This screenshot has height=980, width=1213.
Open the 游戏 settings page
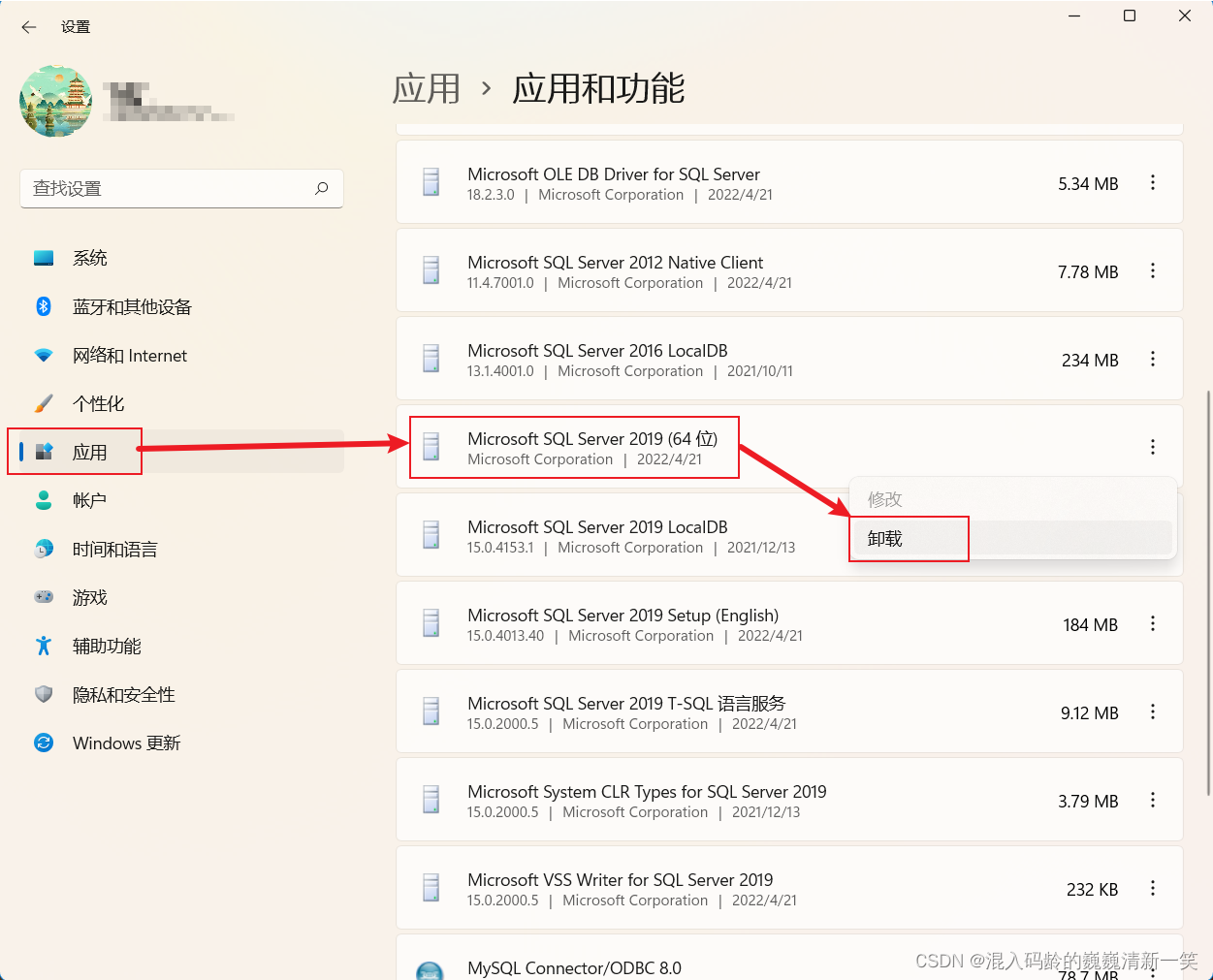click(182, 597)
